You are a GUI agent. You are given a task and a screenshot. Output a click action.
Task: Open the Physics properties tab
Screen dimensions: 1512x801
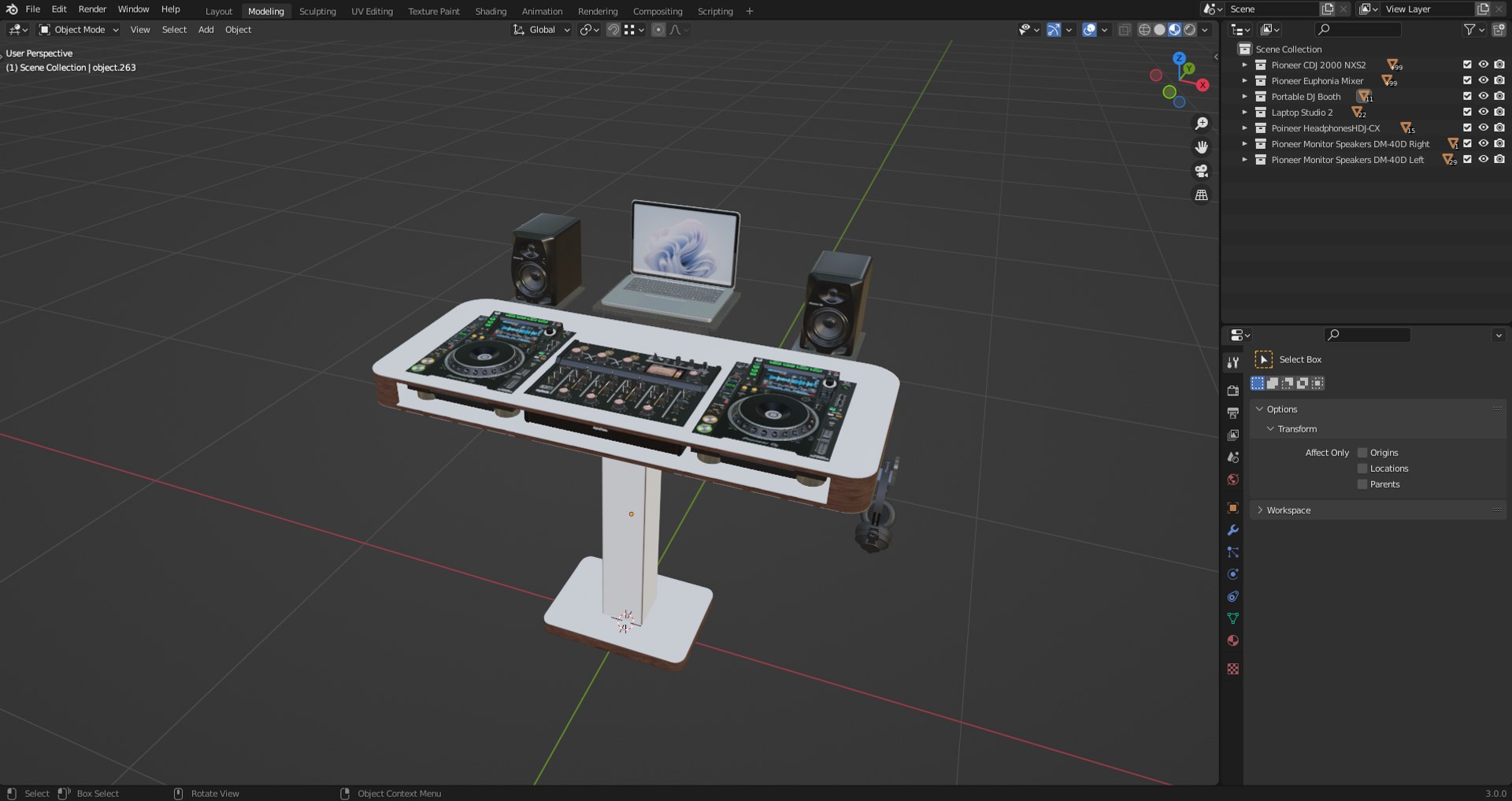1233,574
